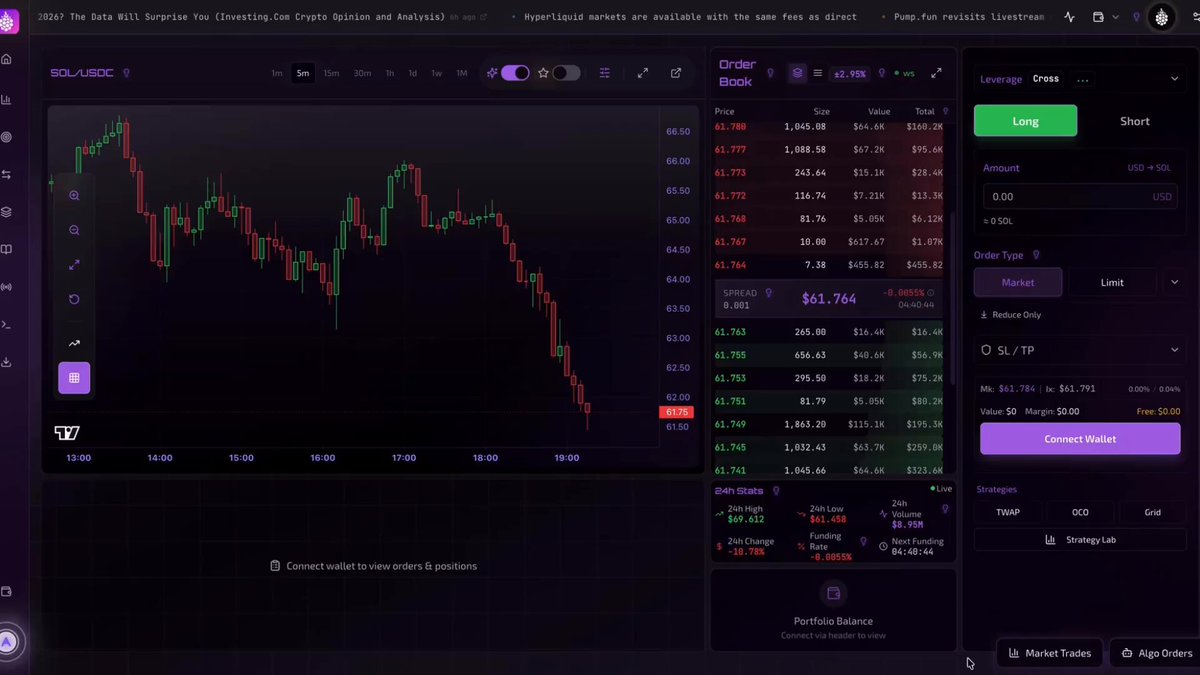Click the ask row priced 61.780
The width and height of the screenshot is (1200, 675).
coord(829,127)
